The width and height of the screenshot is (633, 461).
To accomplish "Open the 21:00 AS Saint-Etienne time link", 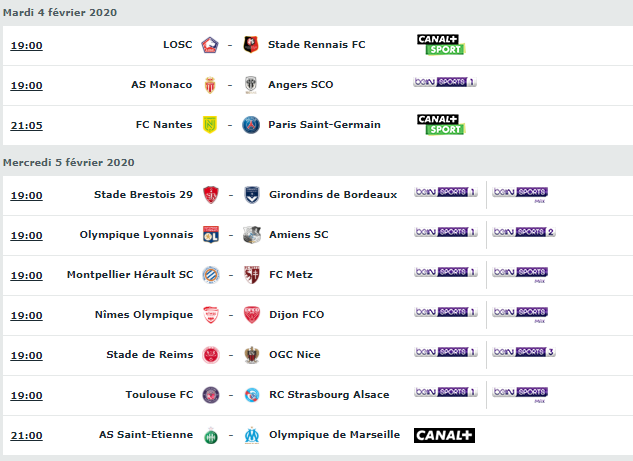I will click(x=26, y=436).
